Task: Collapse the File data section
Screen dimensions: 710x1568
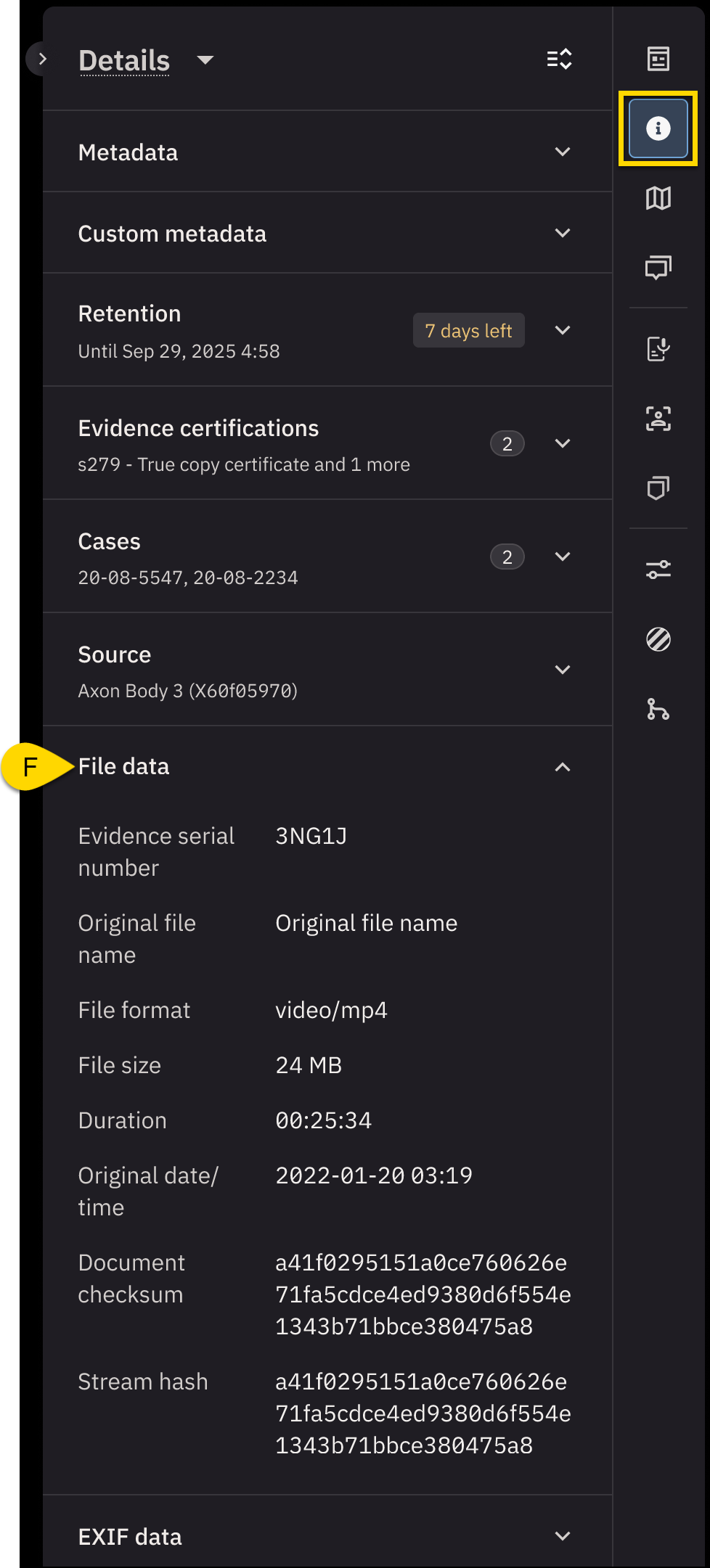Action: 562,767
